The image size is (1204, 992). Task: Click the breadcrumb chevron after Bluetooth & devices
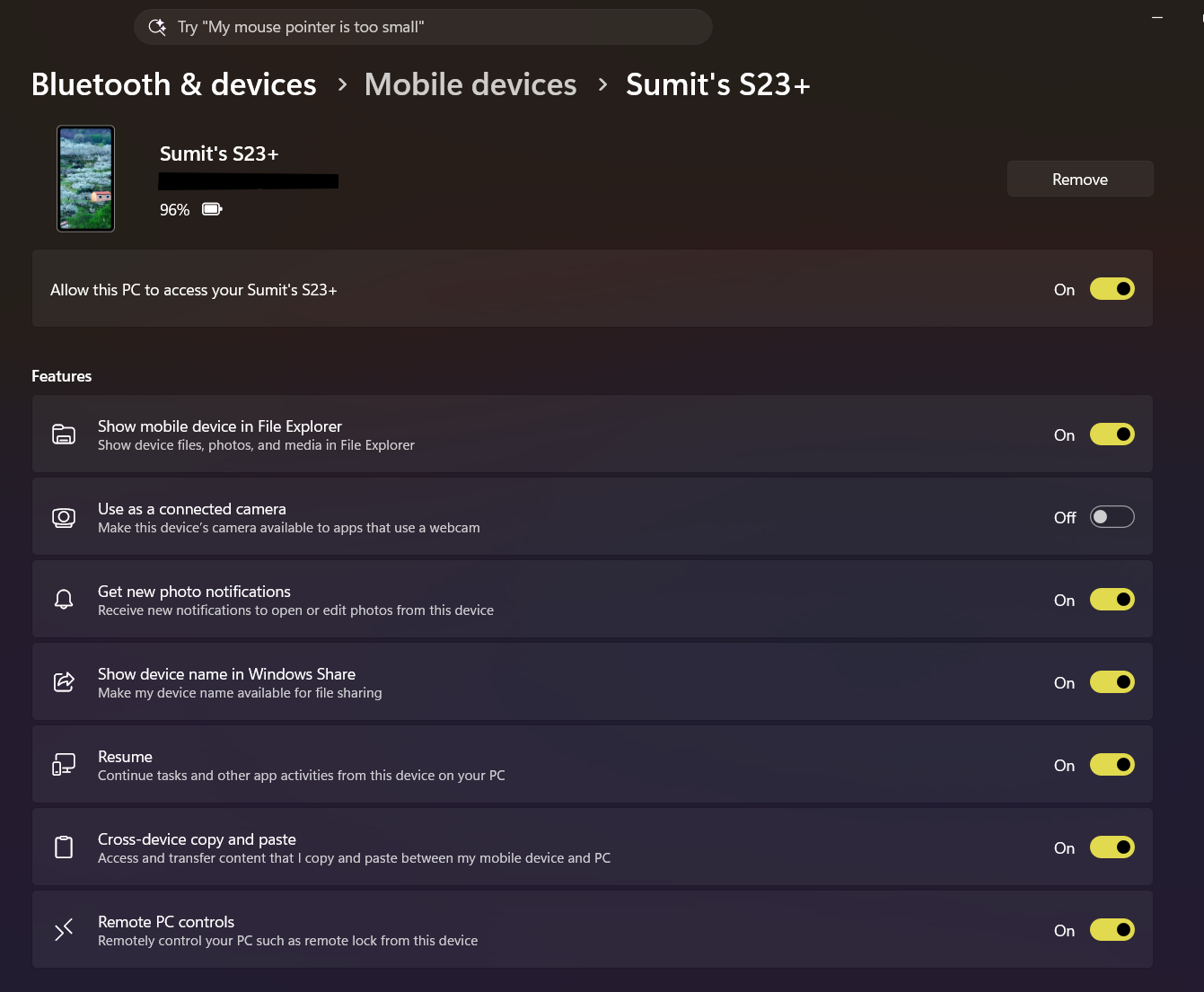tap(342, 84)
